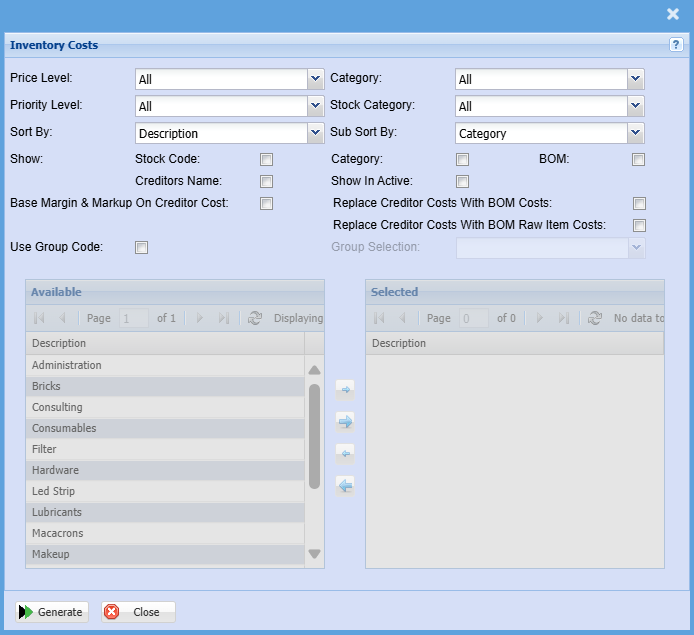The width and height of the screenshot is (694, 635).
Task: Select Consumables in the Available list
Action: (x=64, y=428)
